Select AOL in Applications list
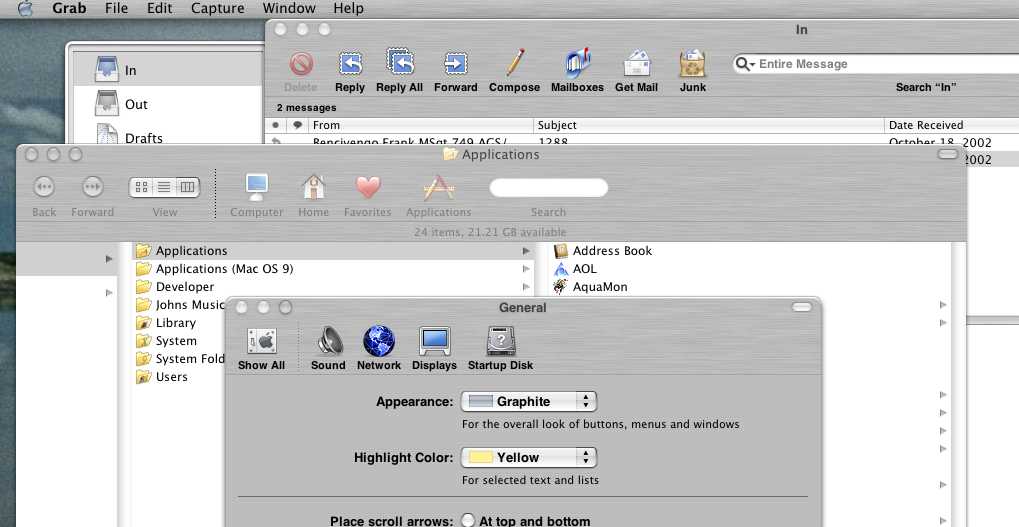Viewport: 1019px width, 527px height. [575, 268]
